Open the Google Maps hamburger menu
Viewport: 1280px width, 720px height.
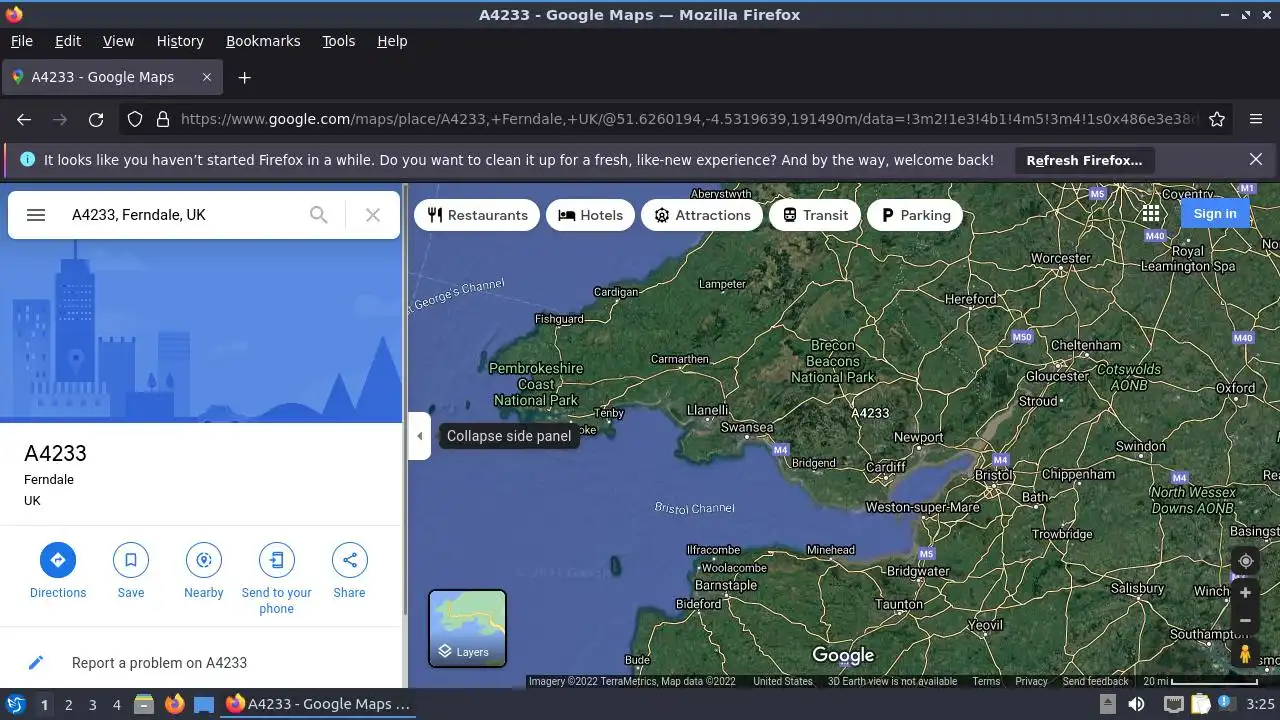click(x=36, y=215)
